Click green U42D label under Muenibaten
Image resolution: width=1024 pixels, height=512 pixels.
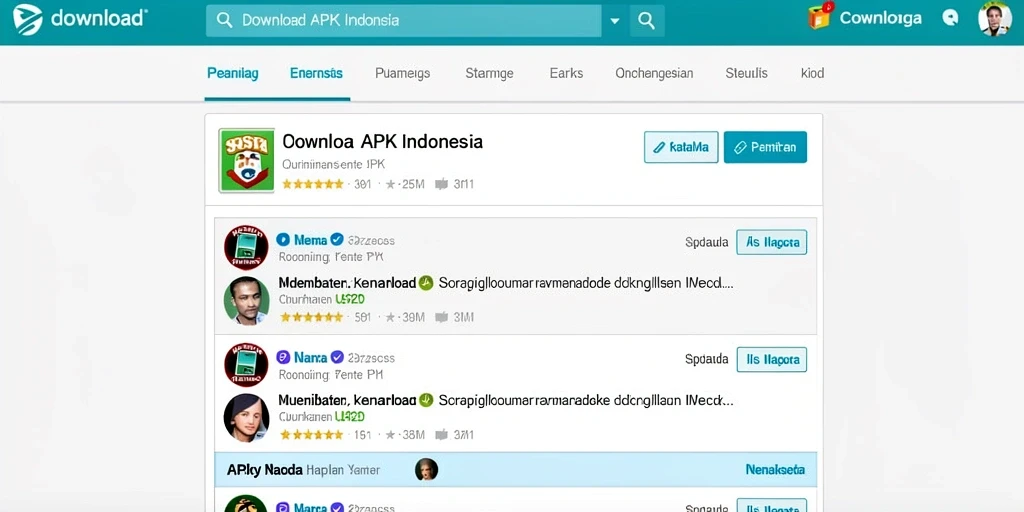(349, 417)
